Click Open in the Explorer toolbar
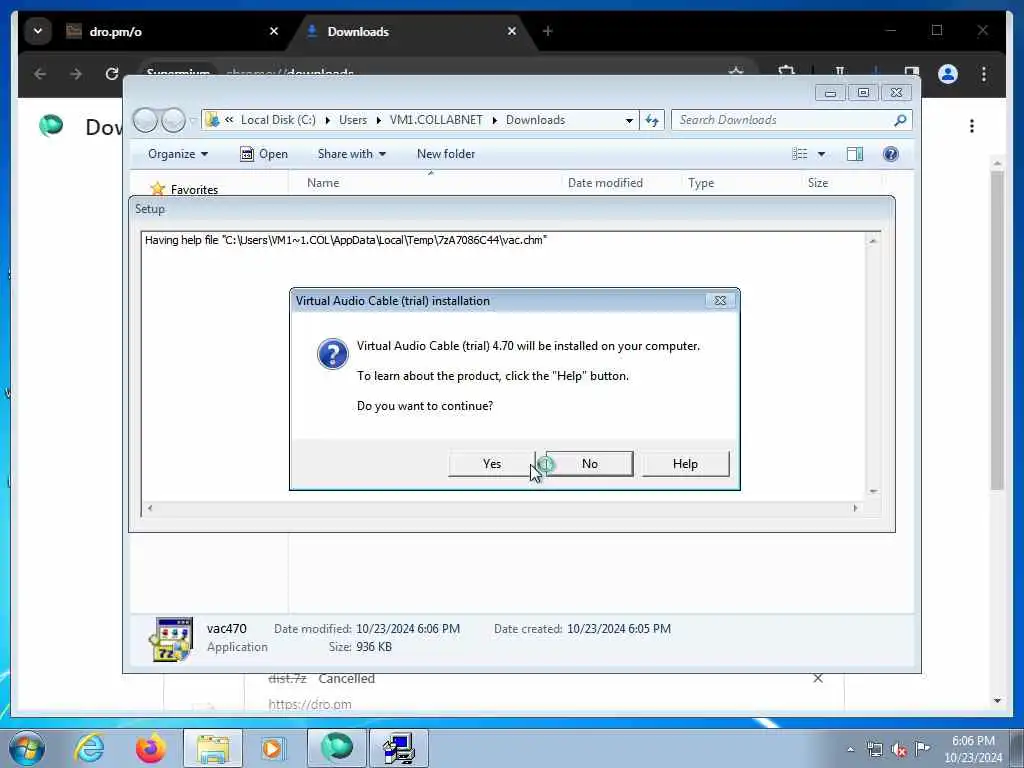This screenshot has width=1024, height=768. coord(264,154)
